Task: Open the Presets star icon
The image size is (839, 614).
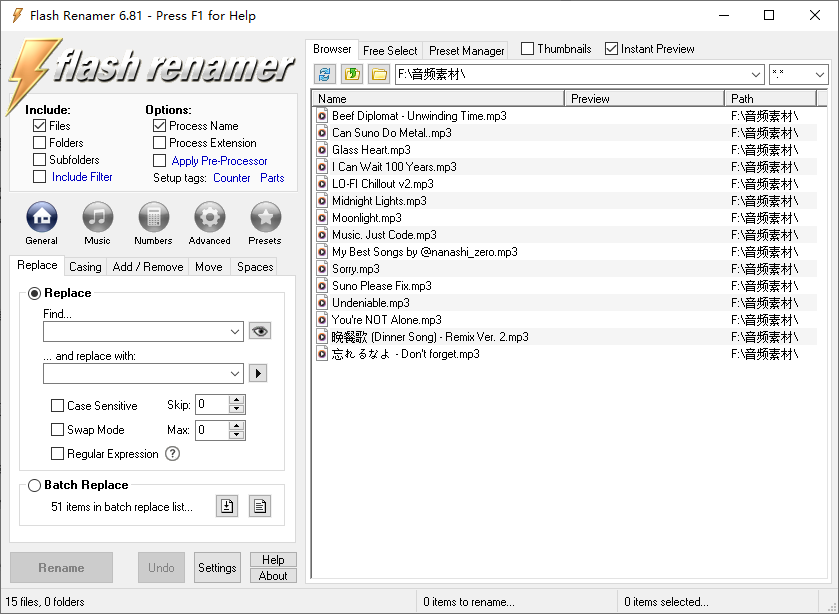Action: 265,217
